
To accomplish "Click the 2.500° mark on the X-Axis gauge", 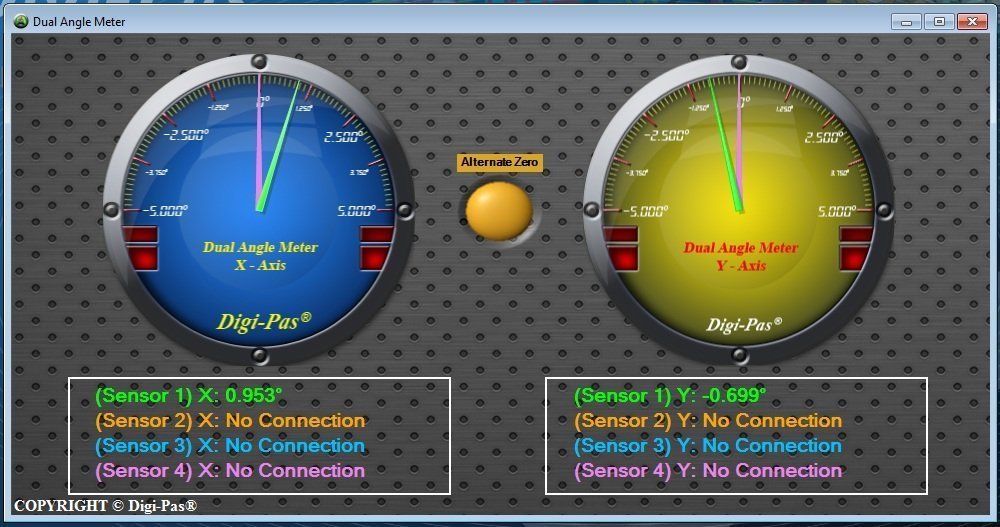I will pyautogui.click(x=344, y=137).
